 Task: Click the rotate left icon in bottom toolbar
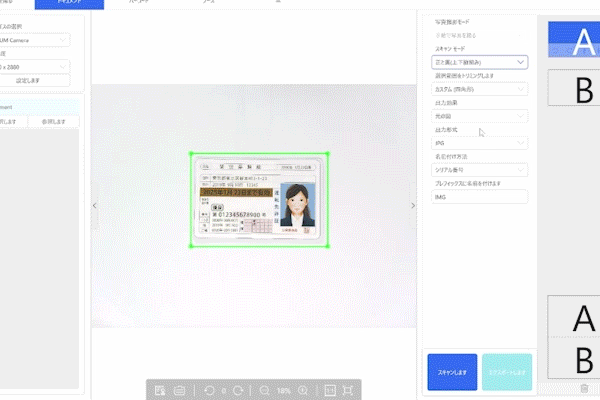(207, 389)
